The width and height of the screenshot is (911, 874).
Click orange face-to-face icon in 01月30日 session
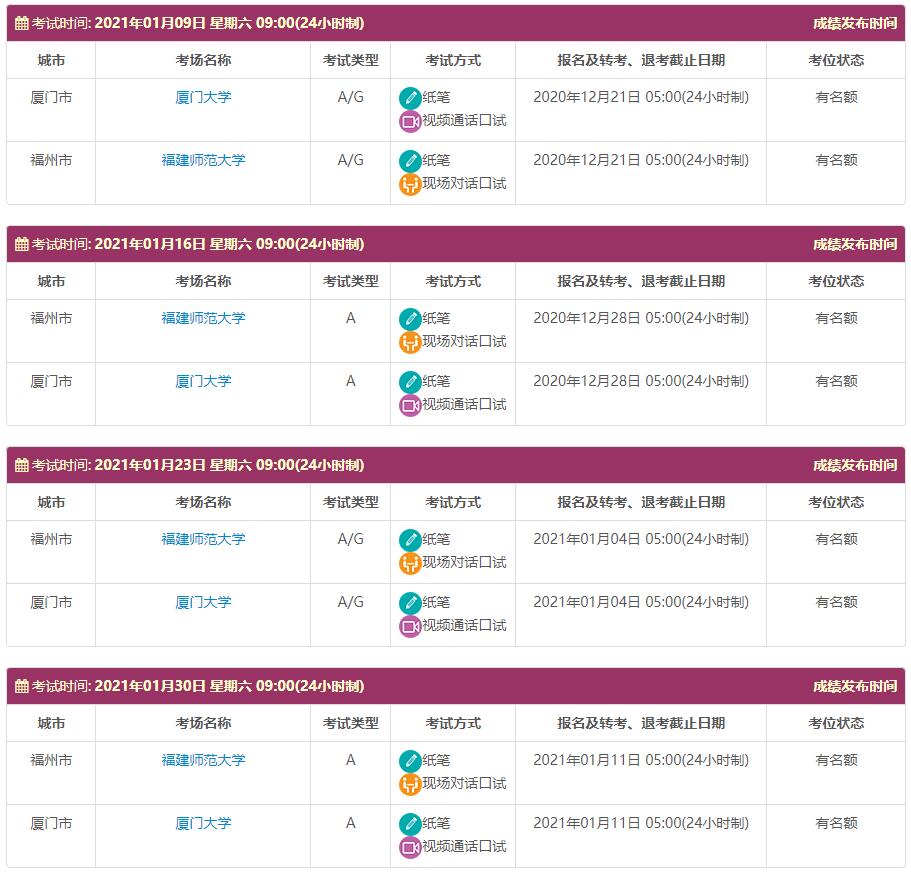click(x=410, y=784)
